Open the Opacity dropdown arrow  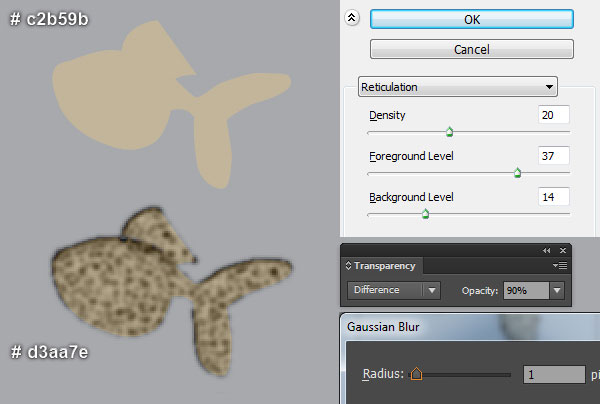tap(557, 291)
